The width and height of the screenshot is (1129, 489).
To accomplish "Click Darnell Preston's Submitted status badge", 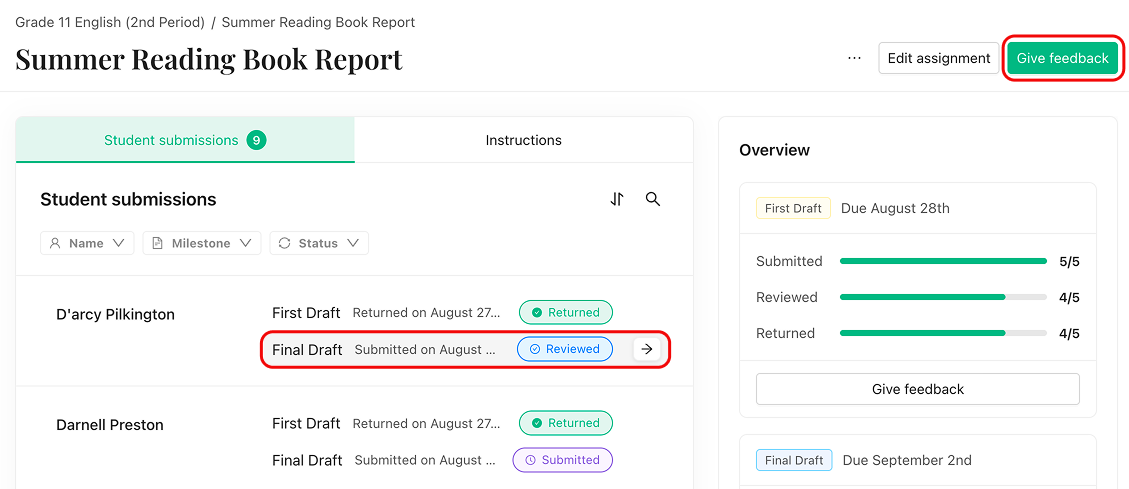I will point(563,459).
